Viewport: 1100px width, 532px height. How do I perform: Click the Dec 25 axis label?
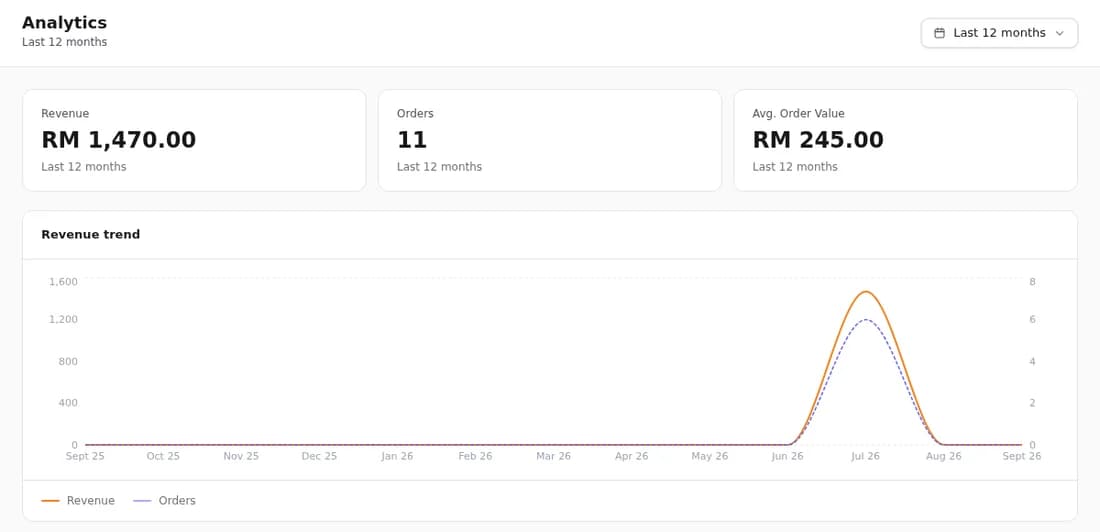pos(319,456)
